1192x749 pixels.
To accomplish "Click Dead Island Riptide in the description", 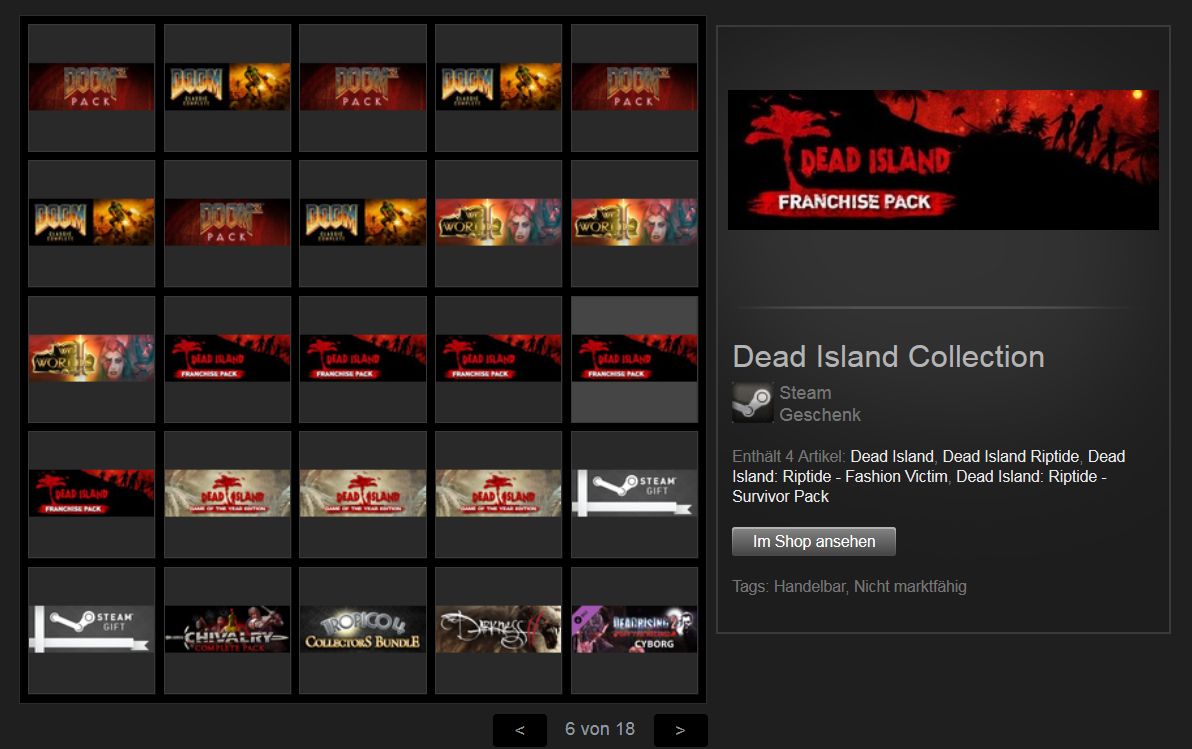I will coord(1010,456).
